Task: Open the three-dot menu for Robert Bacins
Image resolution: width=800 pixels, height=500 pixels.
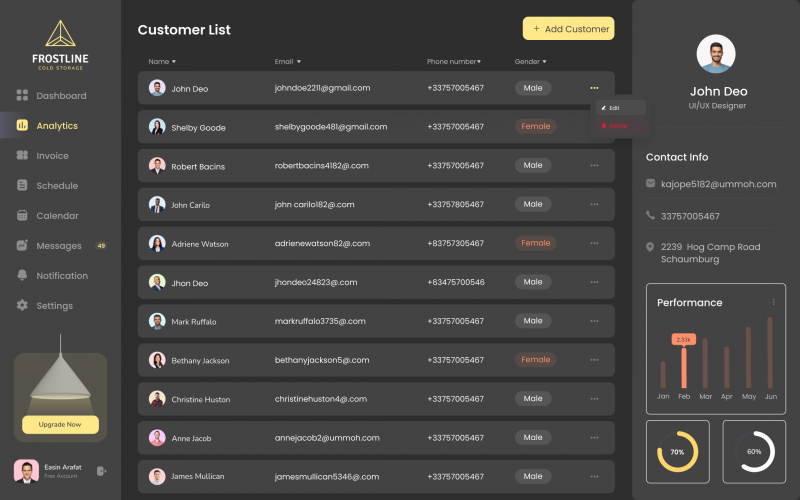Action: point(594,165)
